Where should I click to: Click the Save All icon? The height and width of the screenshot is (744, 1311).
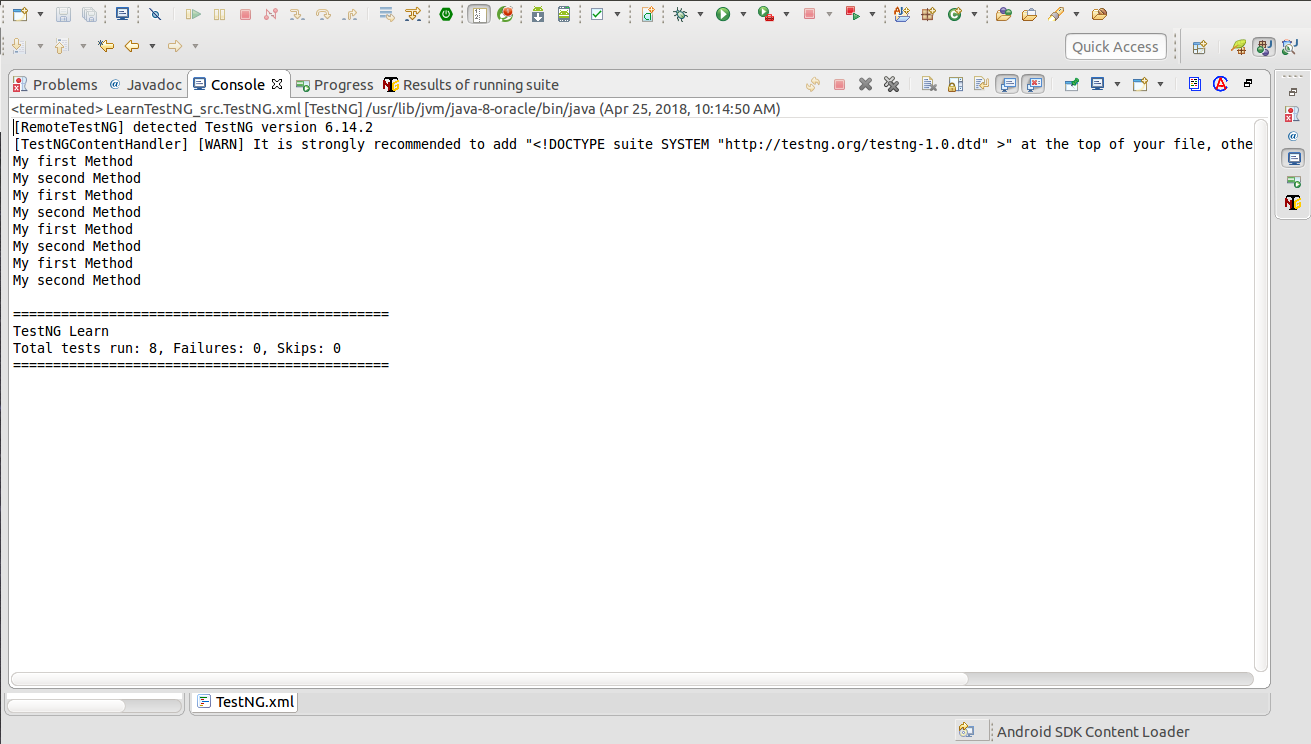point(90,14)
